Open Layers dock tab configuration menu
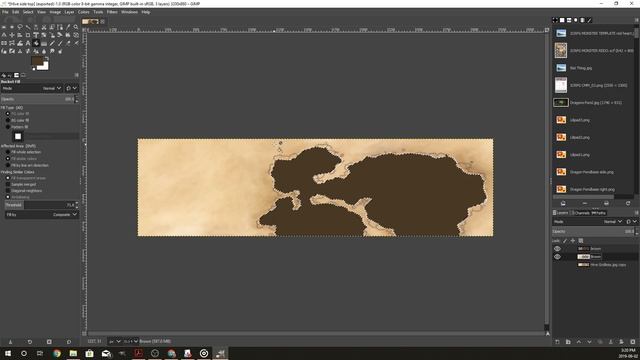 pyautogui.click(x=636, y=213)
